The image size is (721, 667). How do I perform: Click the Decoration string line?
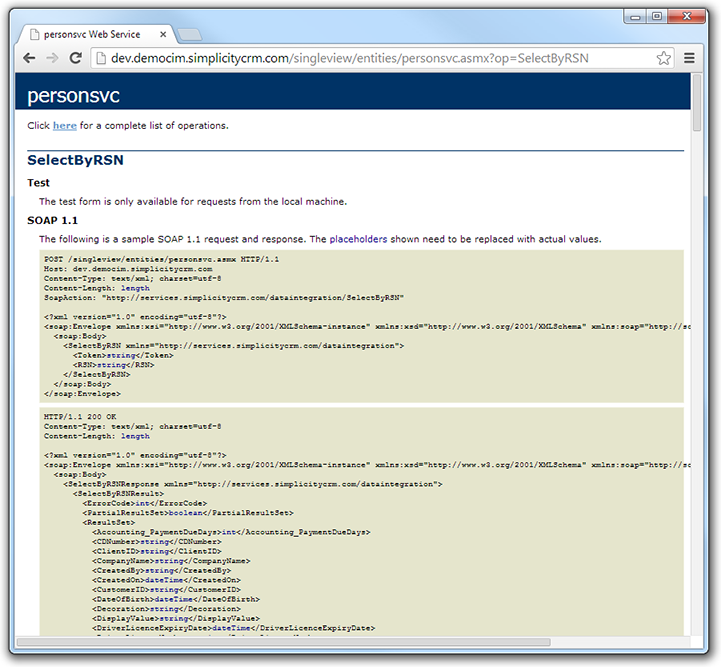coord(166,609)
